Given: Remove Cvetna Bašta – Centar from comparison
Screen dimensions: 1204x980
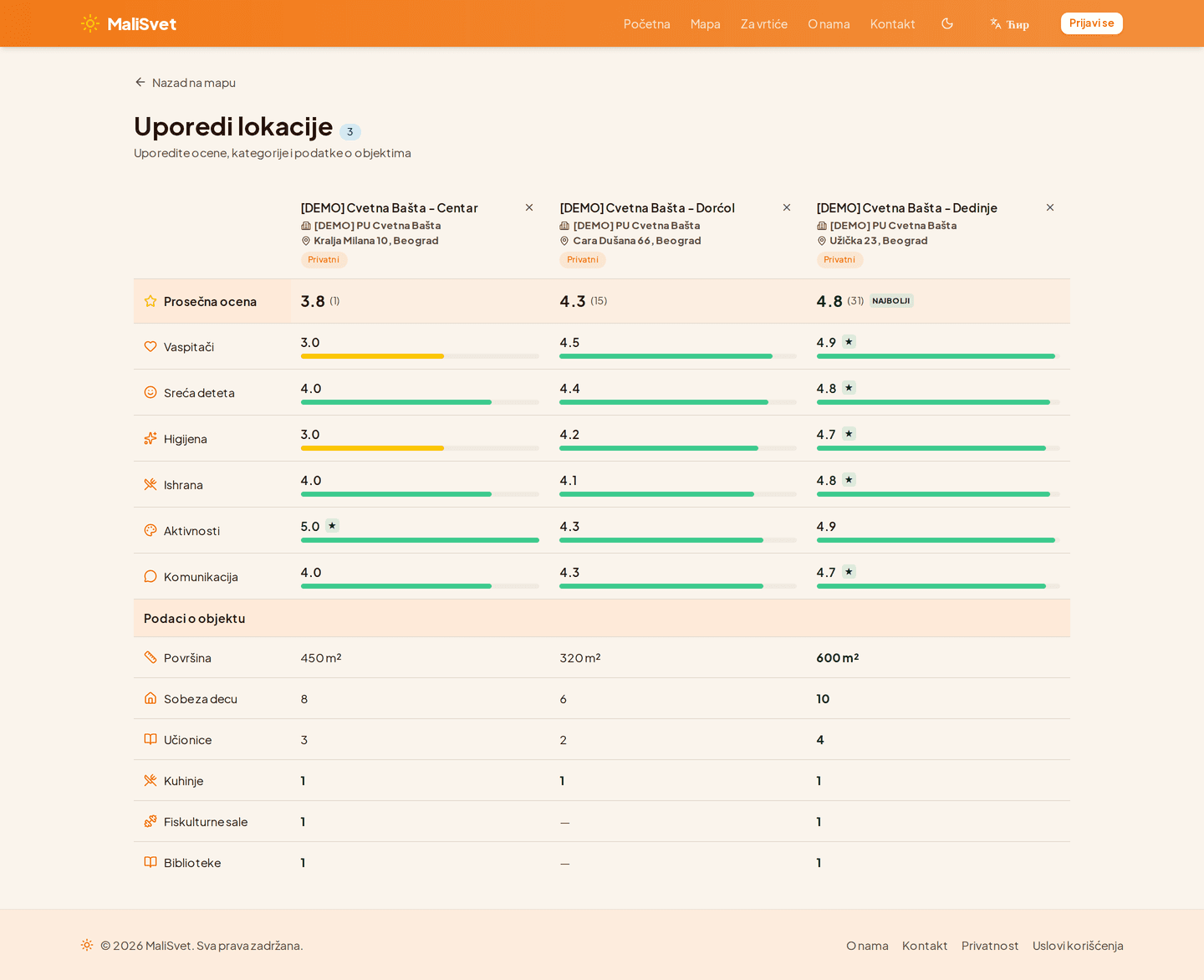Looking at the screenshot, I should point(529,207).
